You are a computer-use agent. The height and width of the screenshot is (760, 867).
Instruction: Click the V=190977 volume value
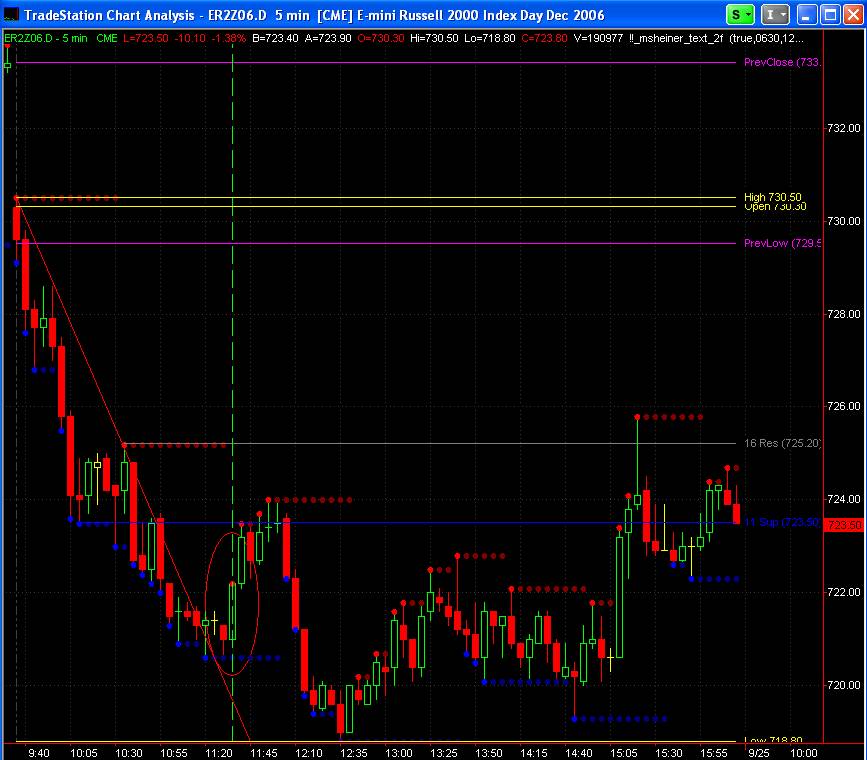[598, 38]
